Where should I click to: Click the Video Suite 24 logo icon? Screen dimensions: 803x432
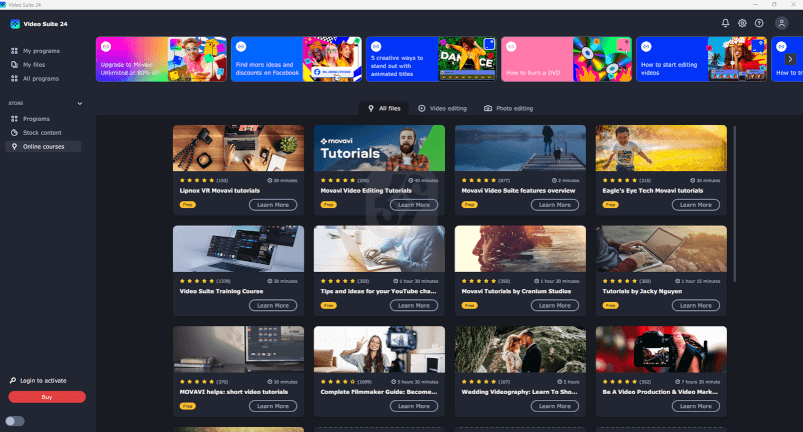click(x=15, y=24)
